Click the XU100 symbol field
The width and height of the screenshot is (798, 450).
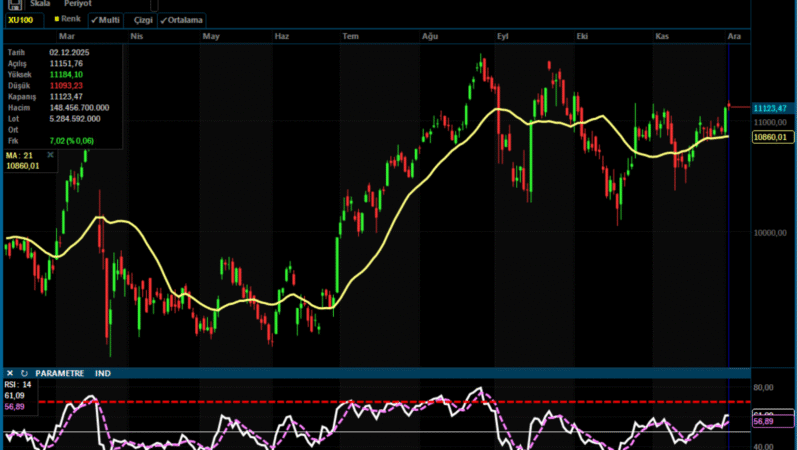22,19
